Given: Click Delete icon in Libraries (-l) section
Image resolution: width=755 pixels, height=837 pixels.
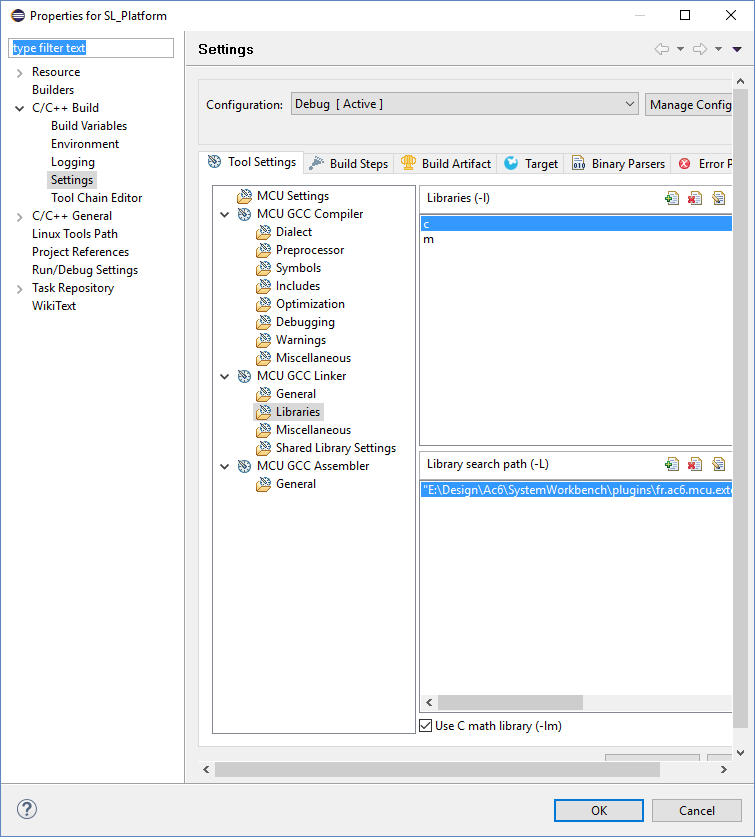Looking at the screenshot, I should click(x=695, y=198).
